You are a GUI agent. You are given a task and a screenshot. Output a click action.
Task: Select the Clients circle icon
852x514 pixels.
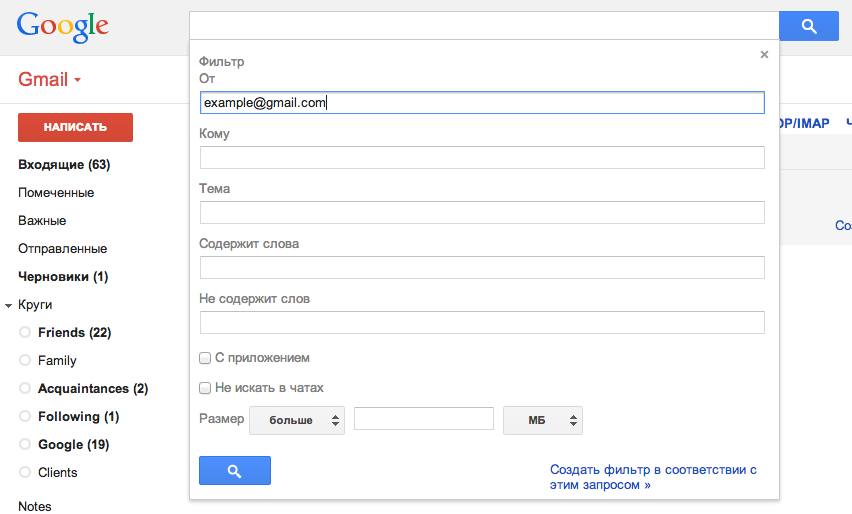click(25, 473)
